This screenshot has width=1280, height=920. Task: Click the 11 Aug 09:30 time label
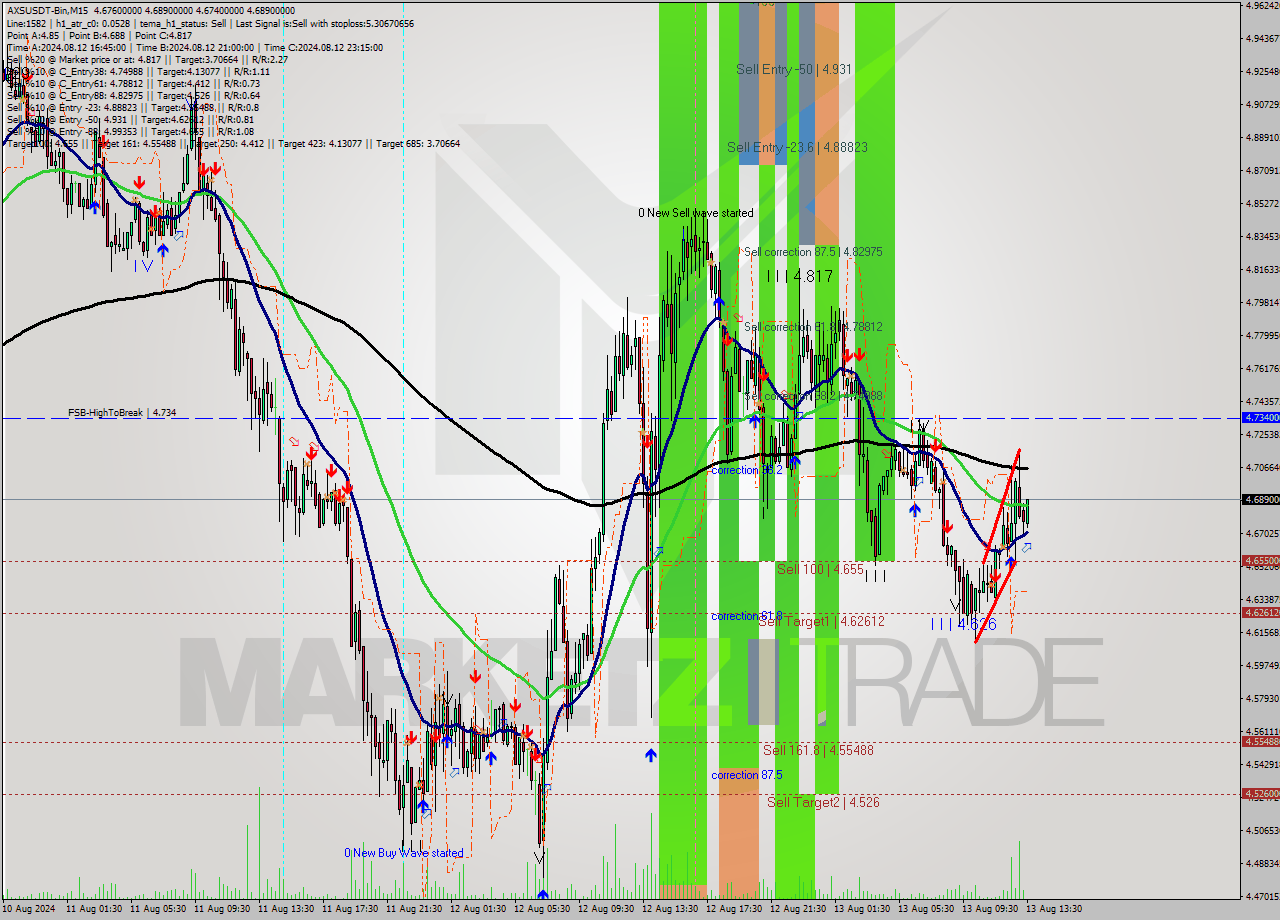[220, 909]
